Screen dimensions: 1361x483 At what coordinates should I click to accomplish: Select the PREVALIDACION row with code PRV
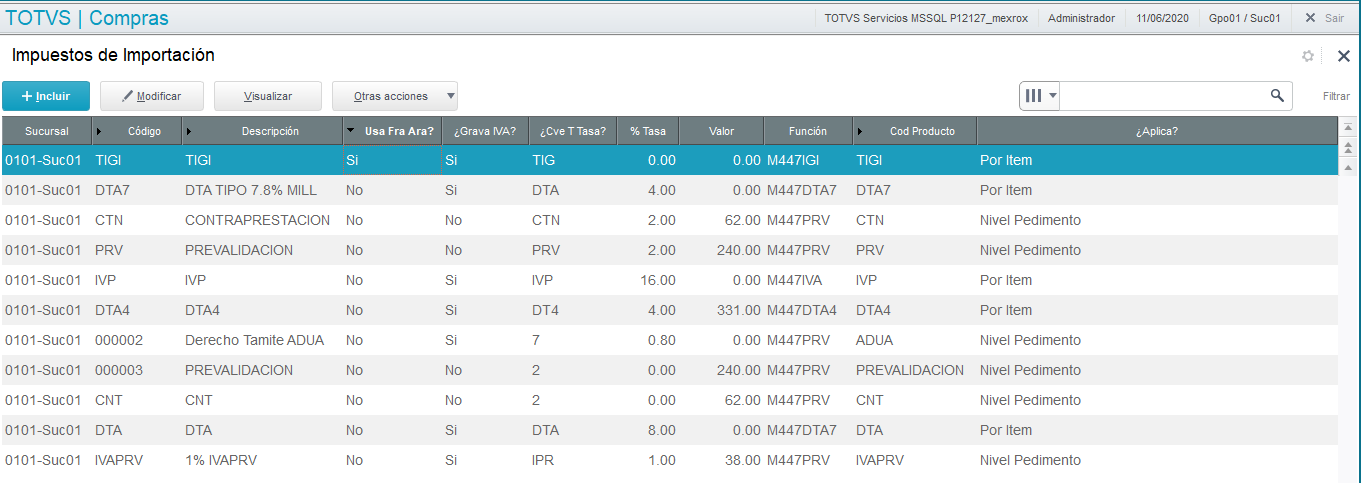[669, 250]
